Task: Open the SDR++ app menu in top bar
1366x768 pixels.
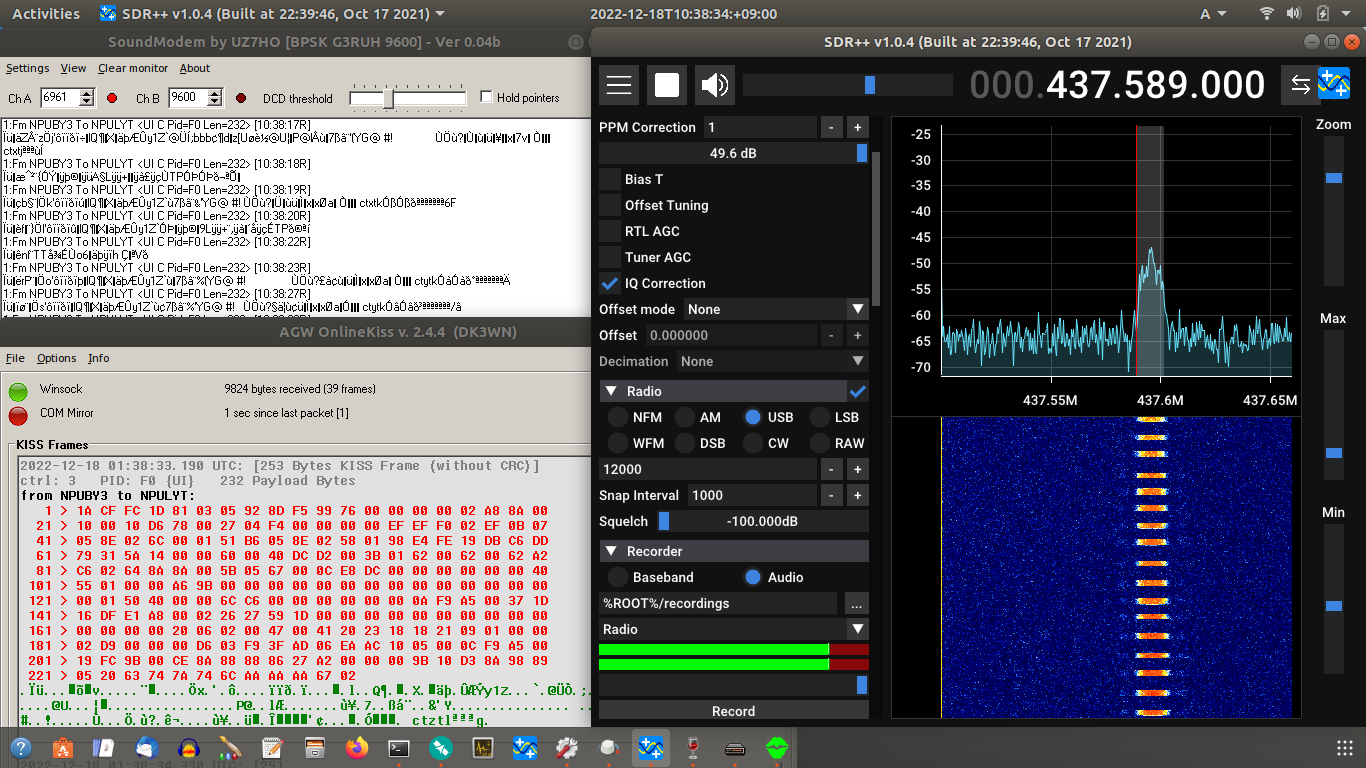Action: point(273,14)
